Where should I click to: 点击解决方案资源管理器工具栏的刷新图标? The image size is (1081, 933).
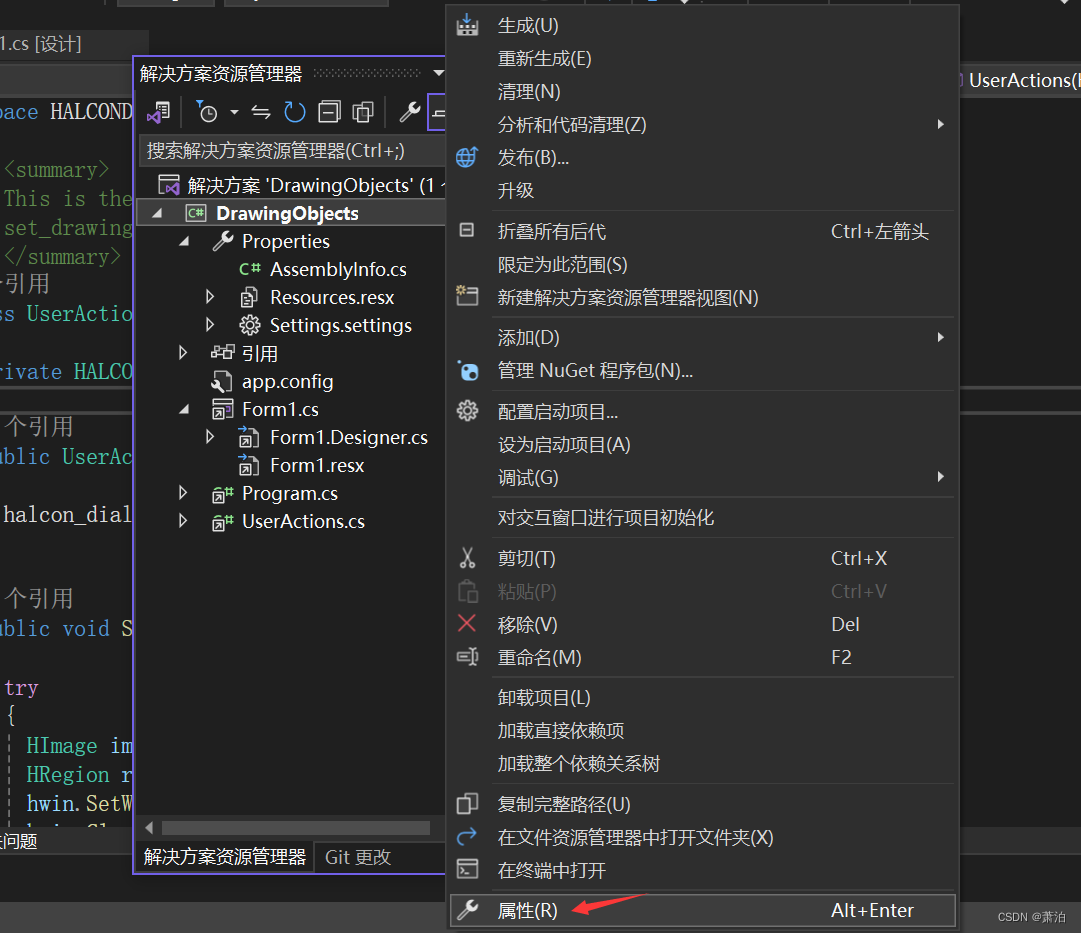(x=294, y=112)
